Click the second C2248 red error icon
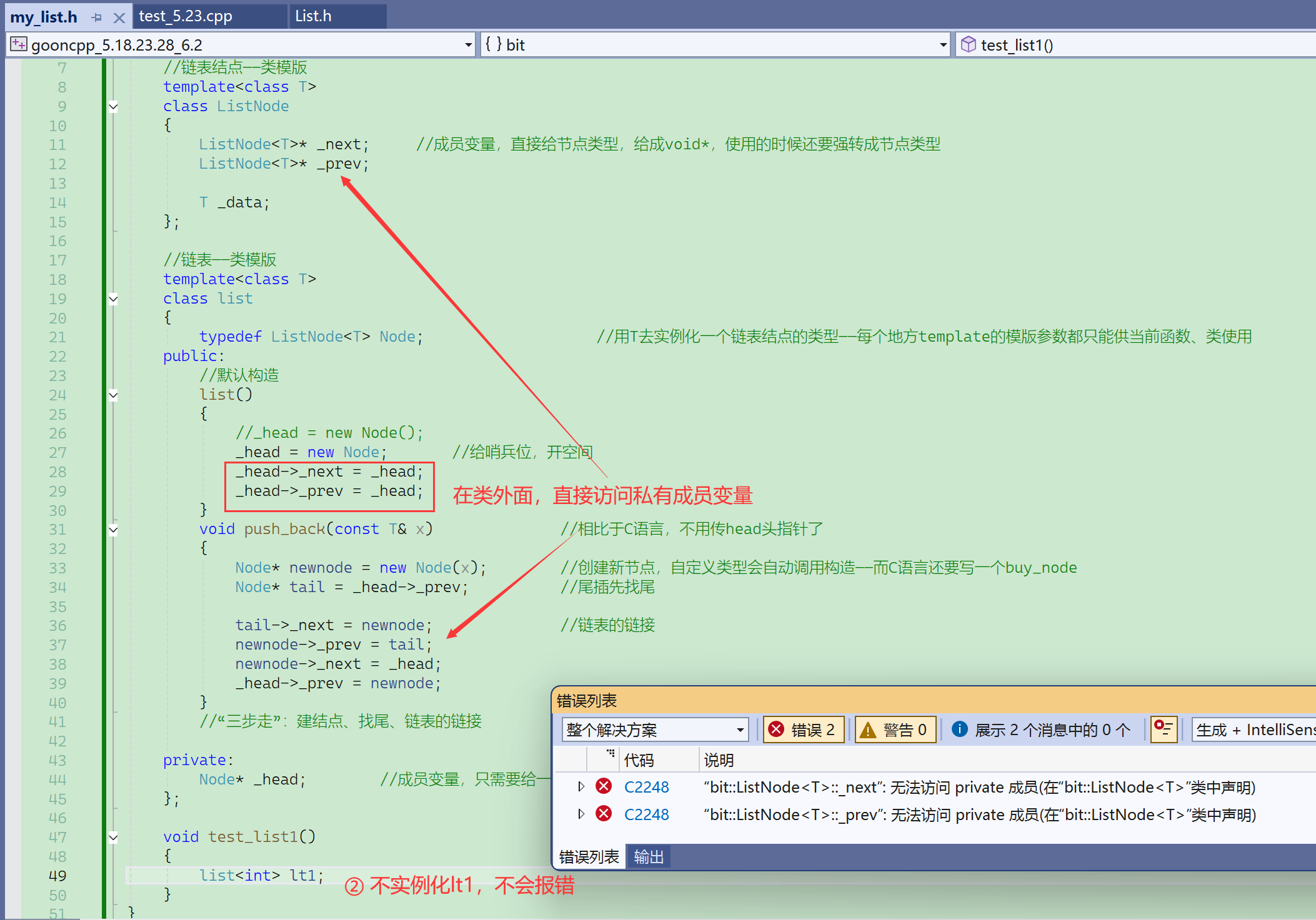 click(x=604, y=814)
